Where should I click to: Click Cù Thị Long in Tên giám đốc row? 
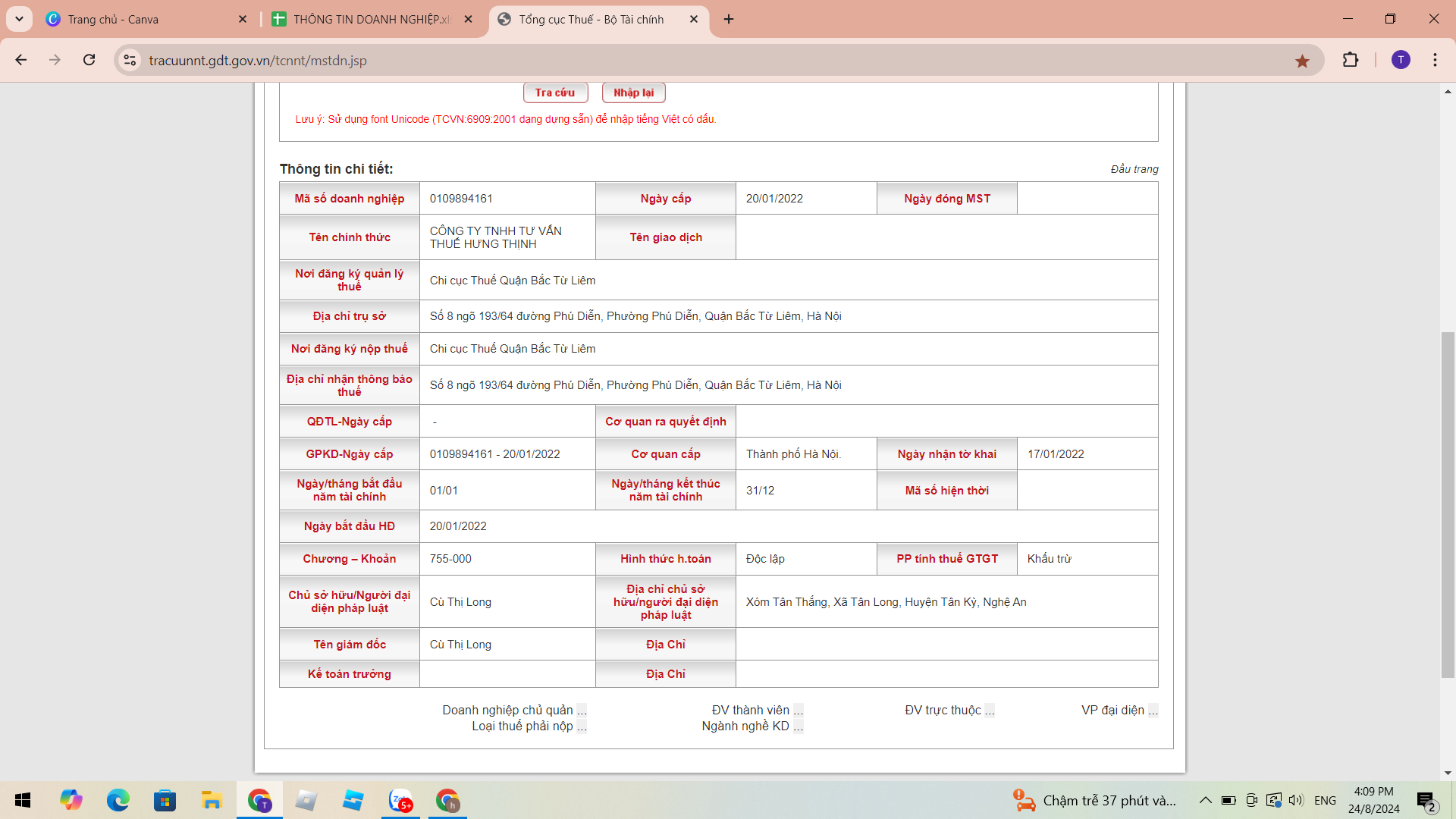click(460, 645)
